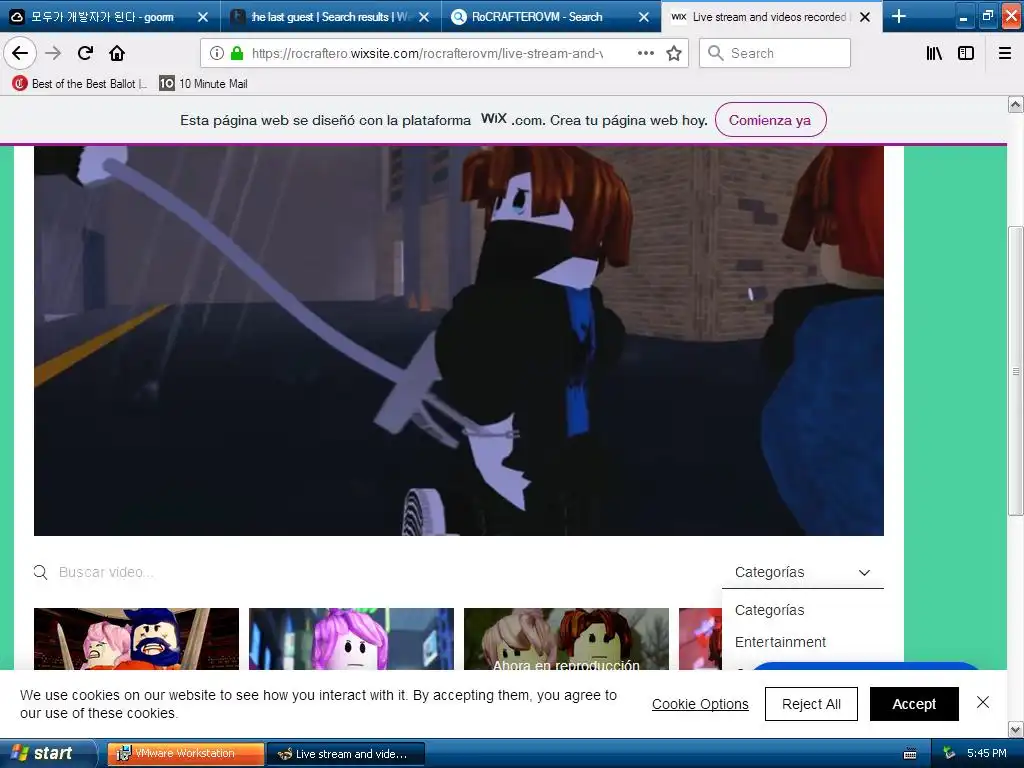Image resolution: width=1024 pixels, height=768 pixels.
Task: Switch to VMware Workstation taskbar item
Action: [x=185, y=754]
